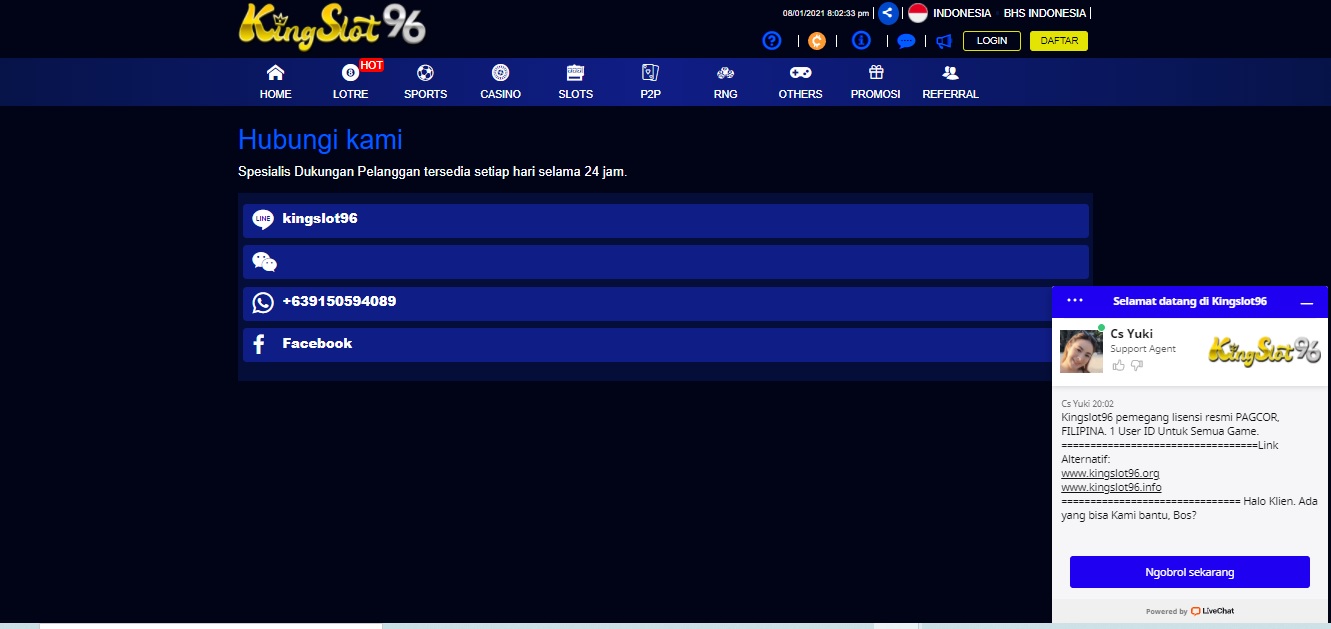Click the blue share icon in the header
The width and height of the screenshot is (1331, 629).
tap(888, 13)
